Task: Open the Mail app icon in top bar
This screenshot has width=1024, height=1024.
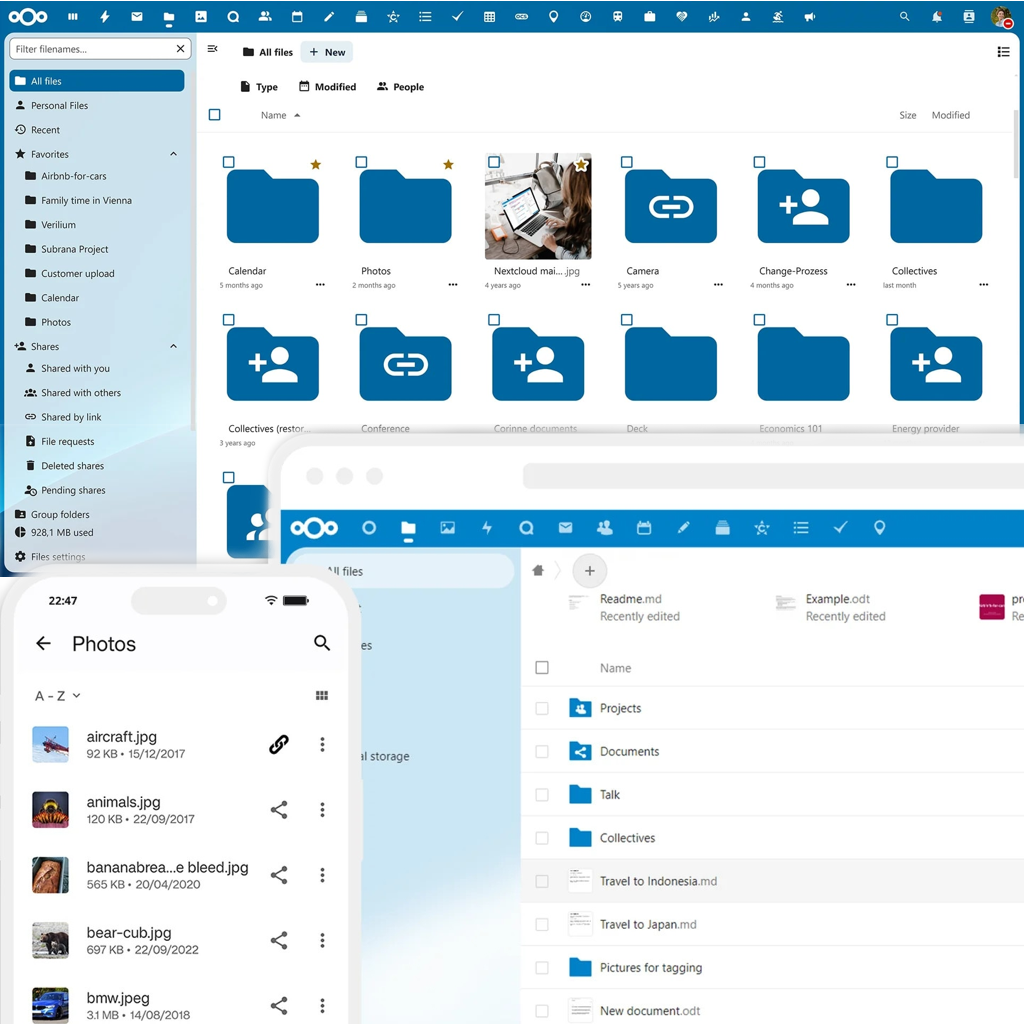Action: click(137, 17)
